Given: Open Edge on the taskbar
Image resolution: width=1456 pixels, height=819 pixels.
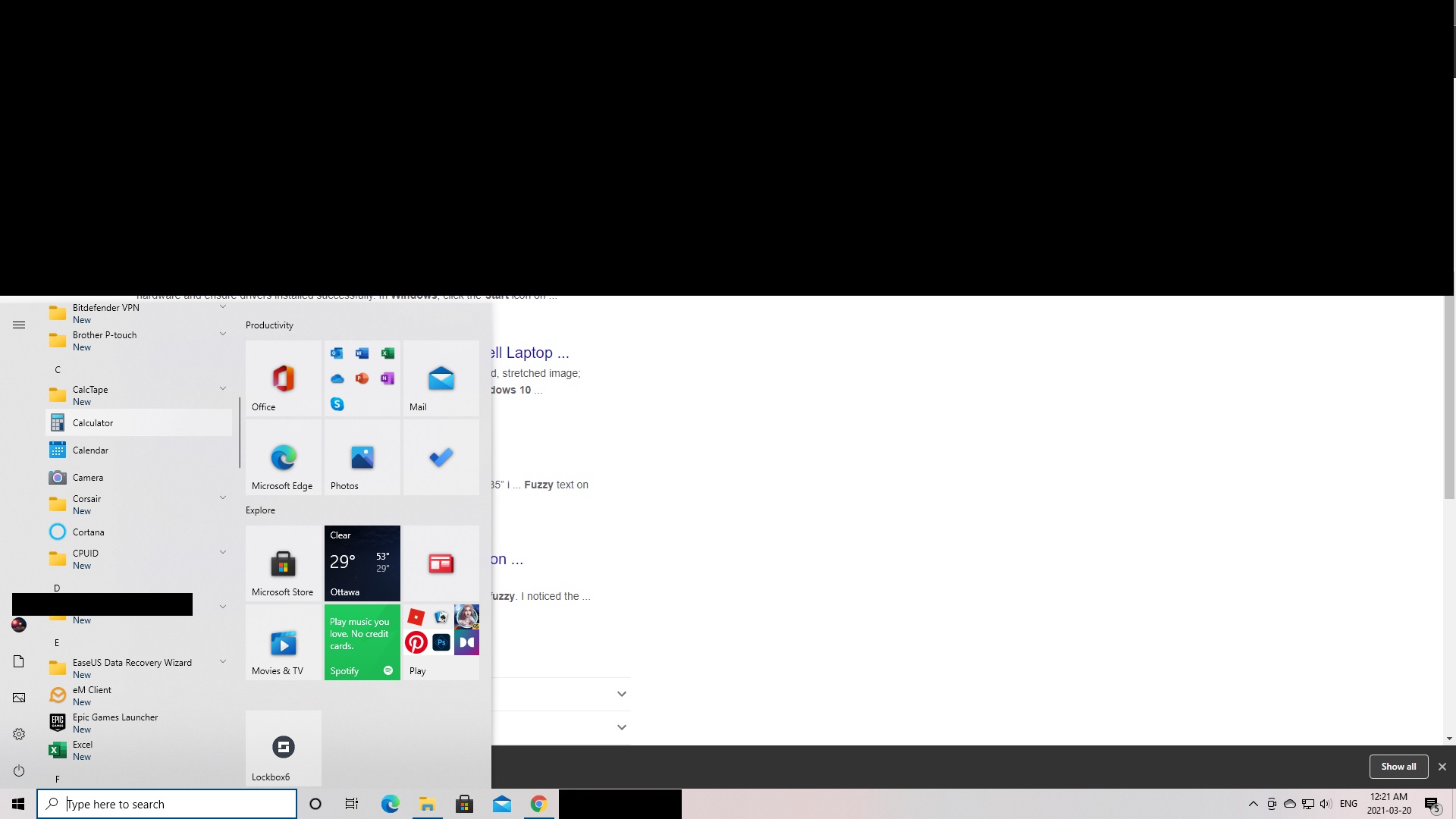Looking at the screenshot, I should (x=390, y=804).
